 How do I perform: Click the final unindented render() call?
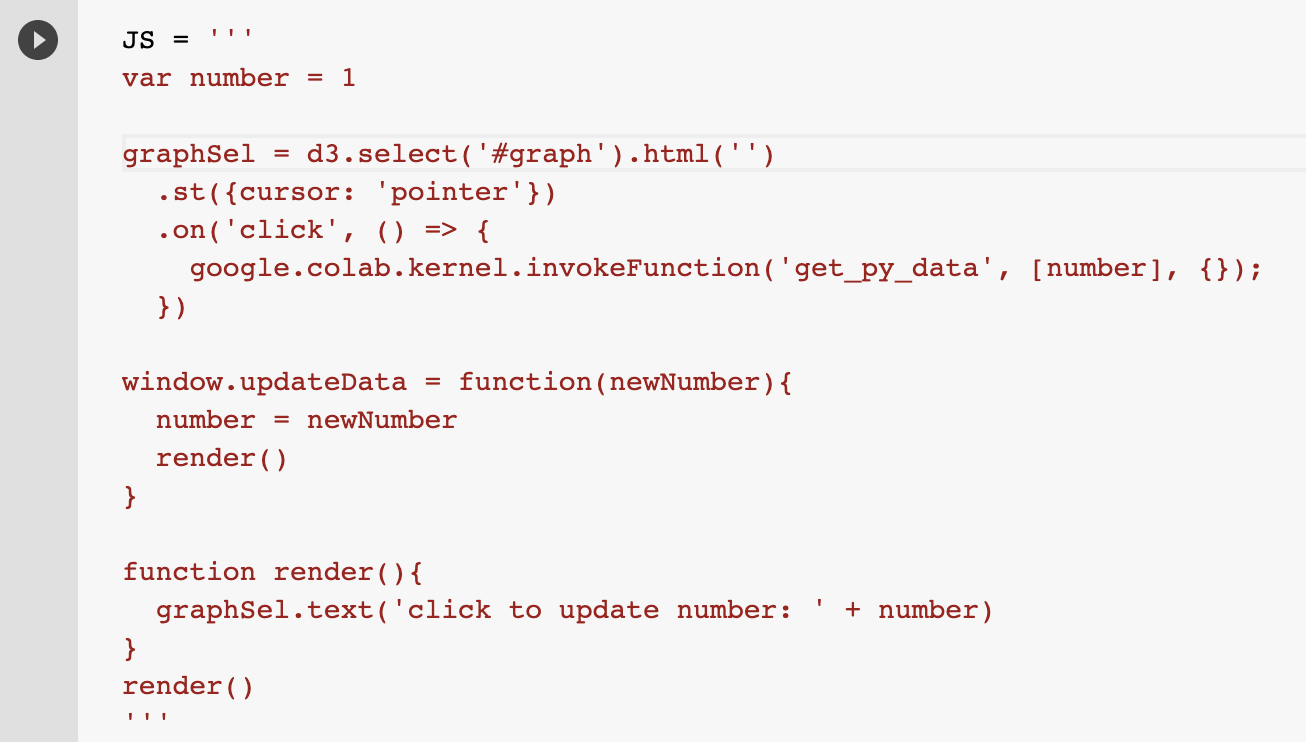pyautogui.click(x=188, y=686)
